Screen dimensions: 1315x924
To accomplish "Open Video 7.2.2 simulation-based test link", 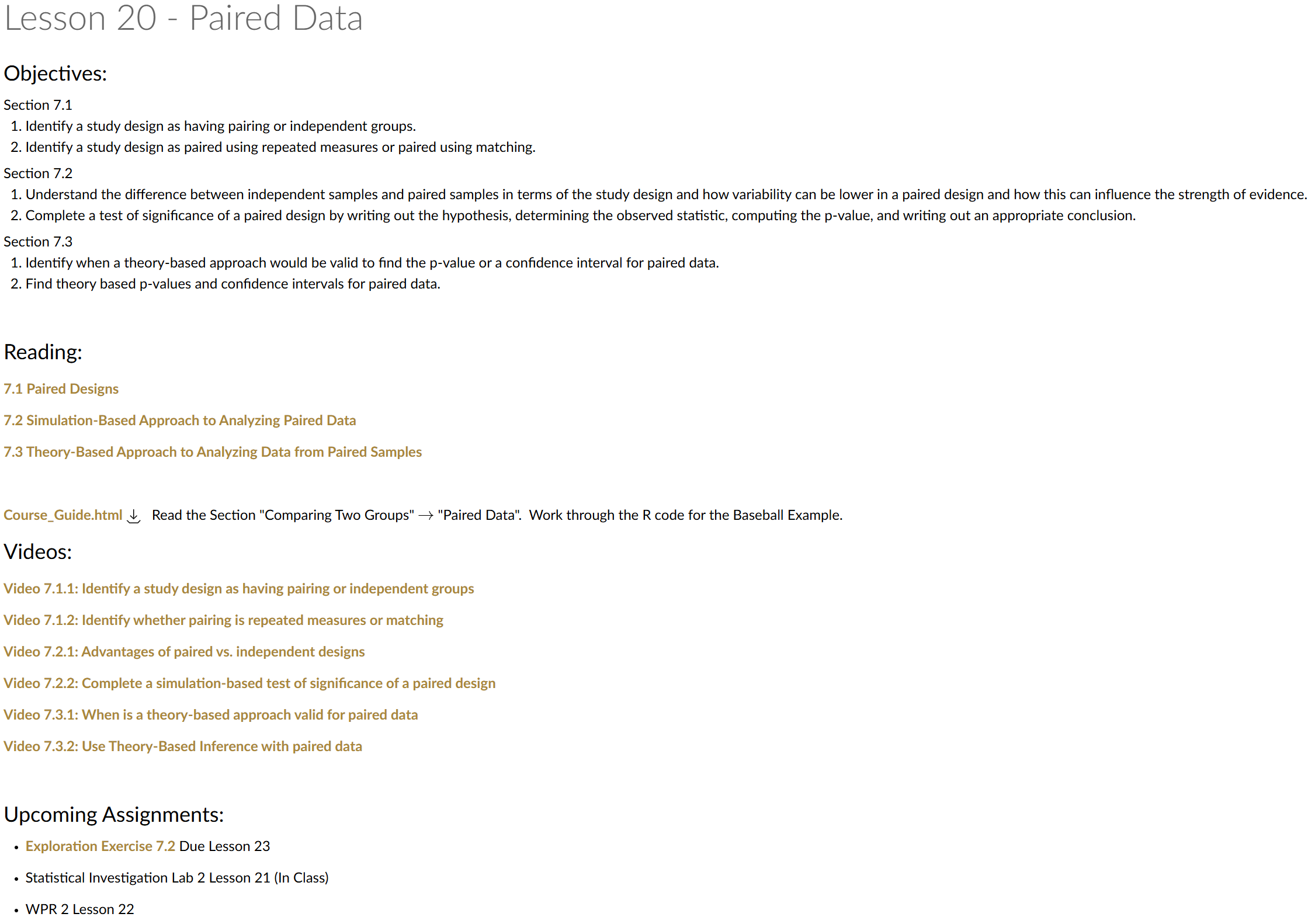I will [249, 683].
